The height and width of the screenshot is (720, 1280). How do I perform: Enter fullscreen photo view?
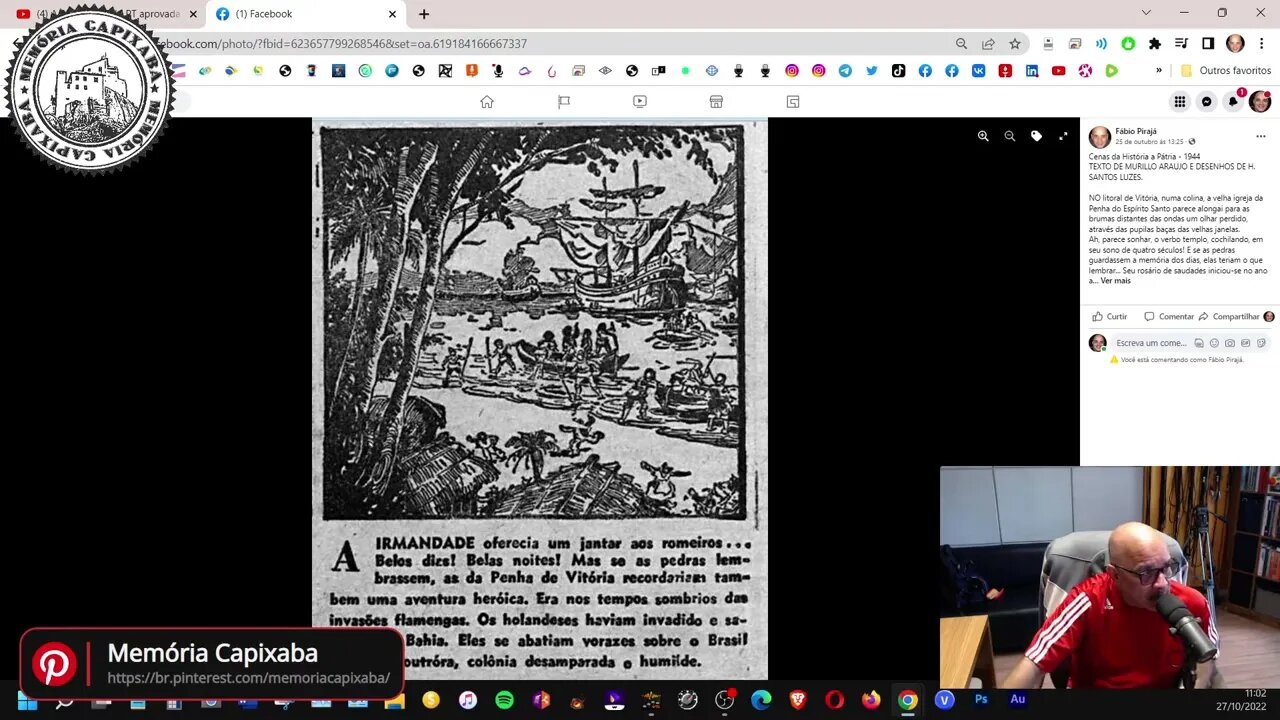(1063, 136)
